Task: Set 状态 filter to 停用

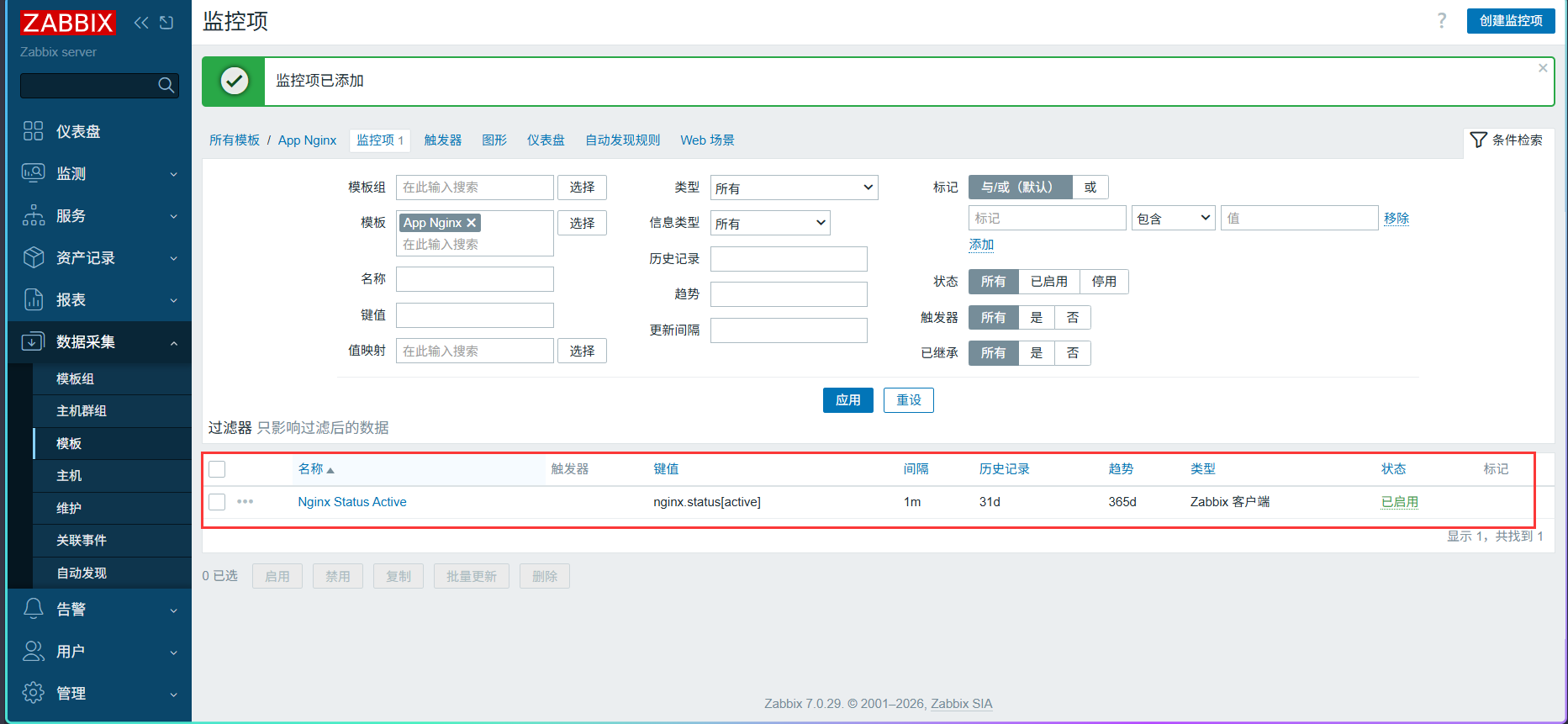Action: point(1104,282)
